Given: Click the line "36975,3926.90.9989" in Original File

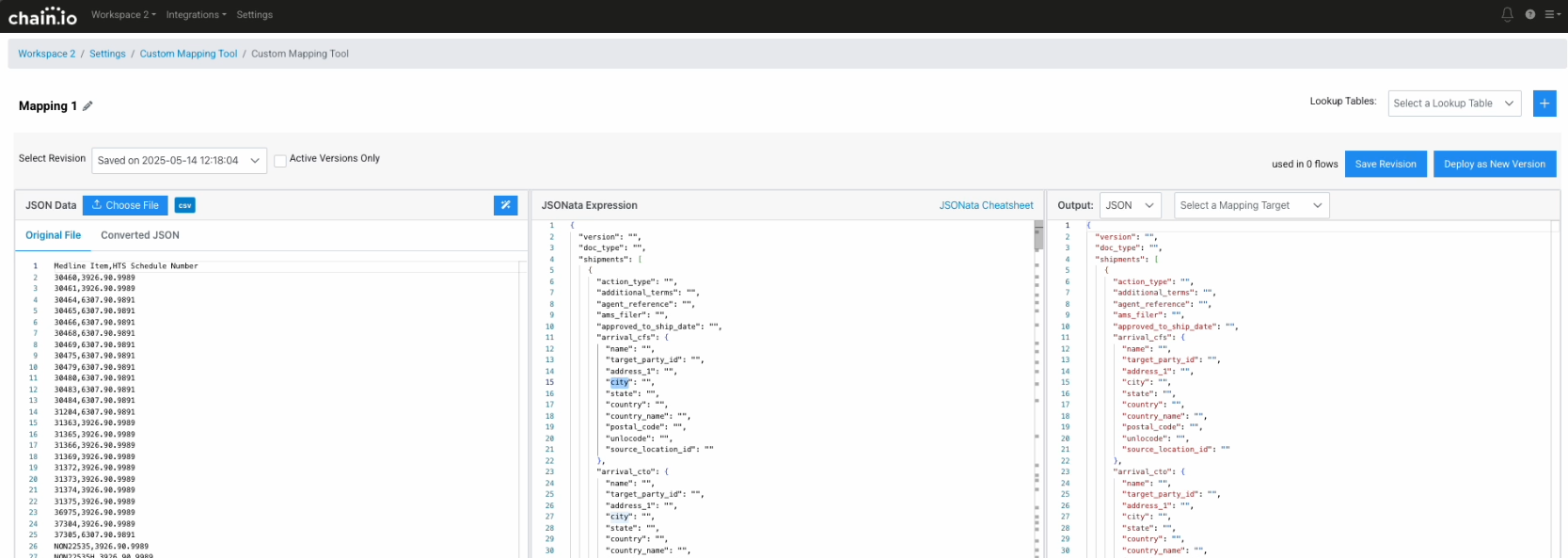Looking at the screenshot, I should pos(94,513).
